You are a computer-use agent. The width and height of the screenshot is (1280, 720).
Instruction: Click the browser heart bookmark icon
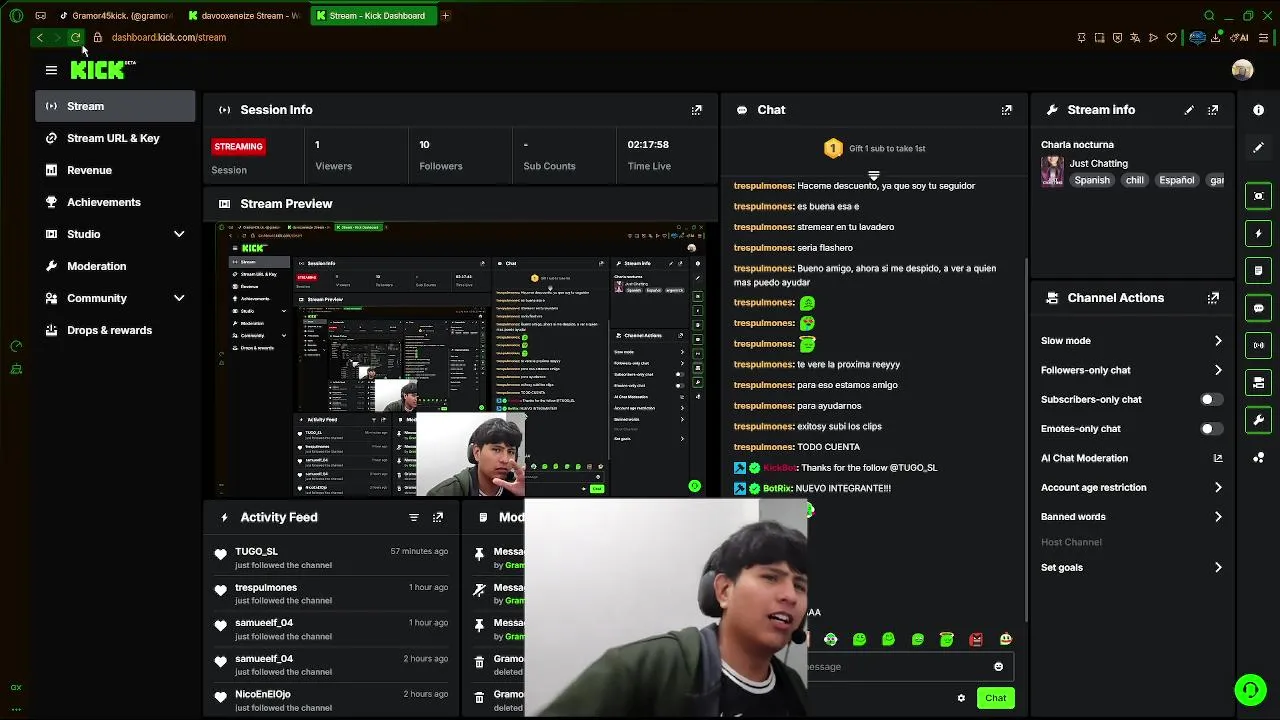coord(1171,38)
